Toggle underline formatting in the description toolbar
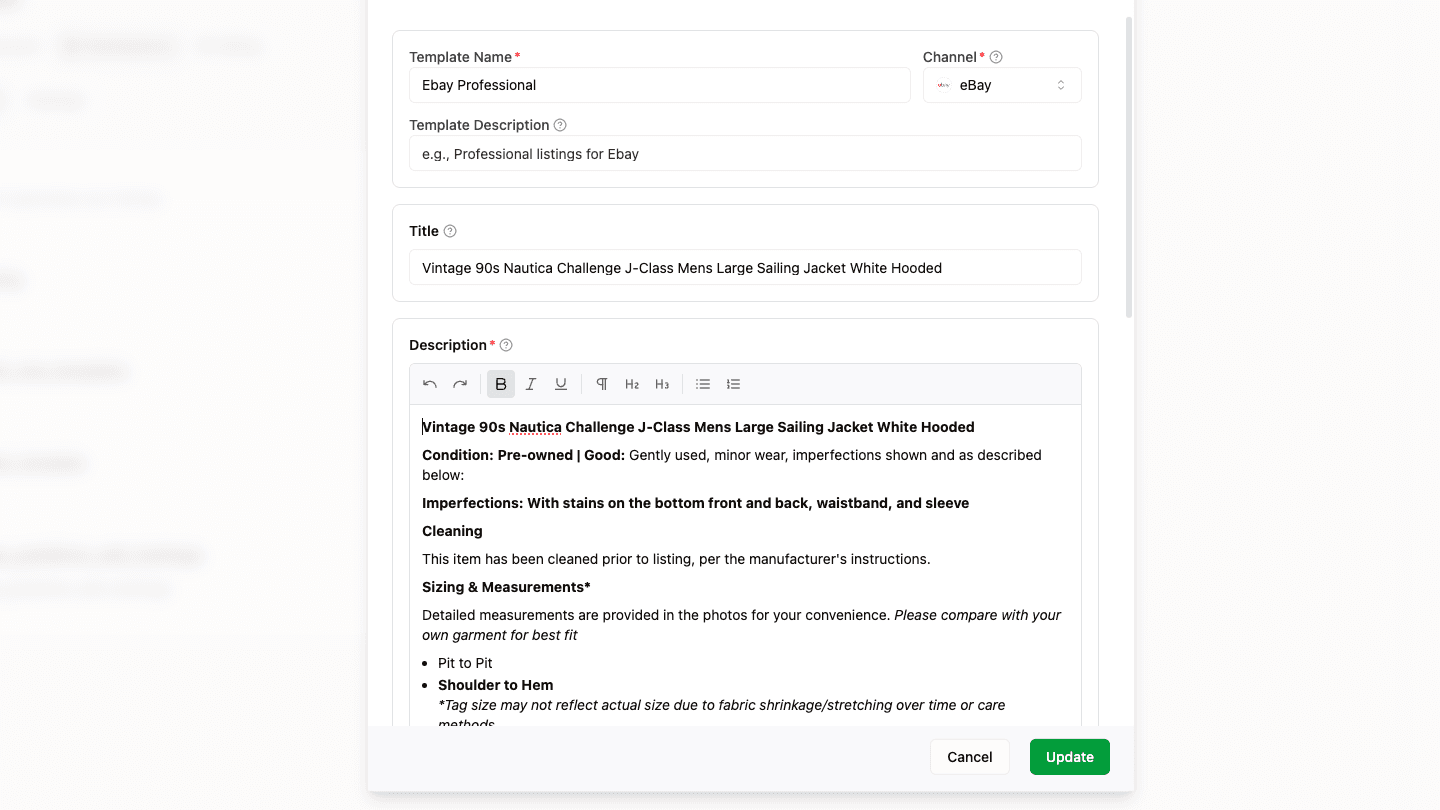Viewport: 1440px width, 810px height. point(561,384)
